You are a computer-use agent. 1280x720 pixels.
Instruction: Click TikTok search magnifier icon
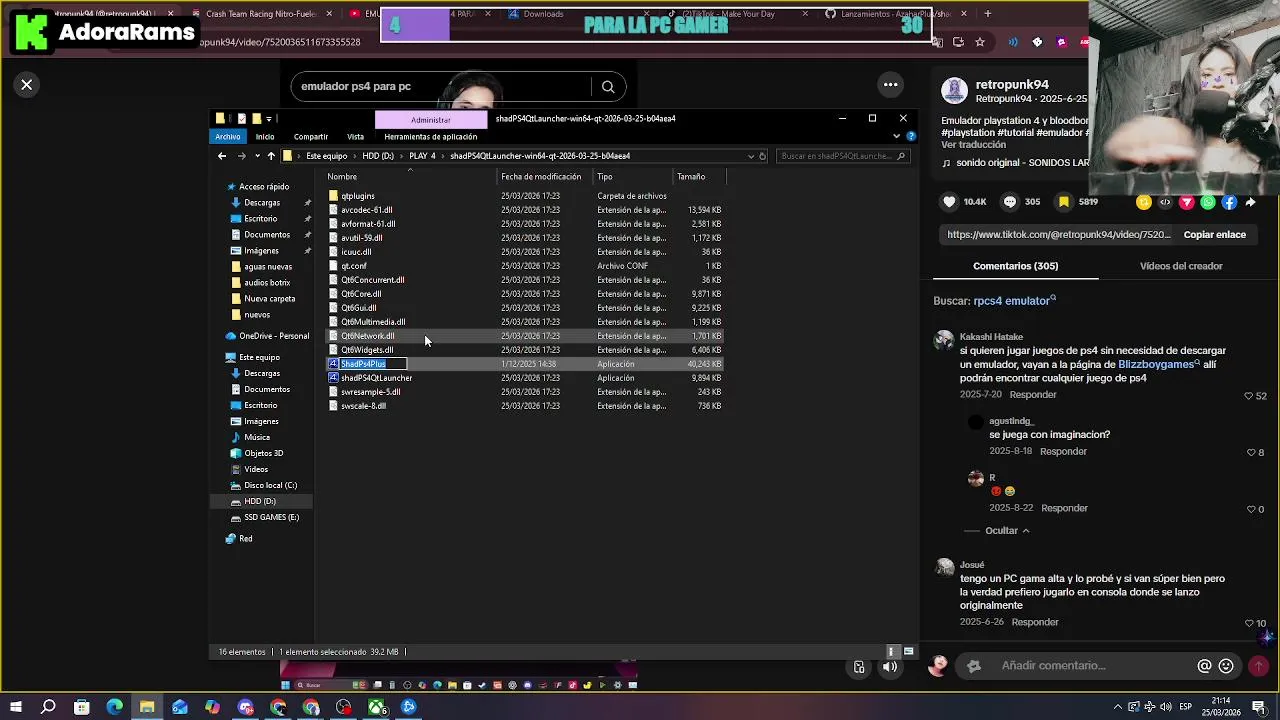pos(608,87)
